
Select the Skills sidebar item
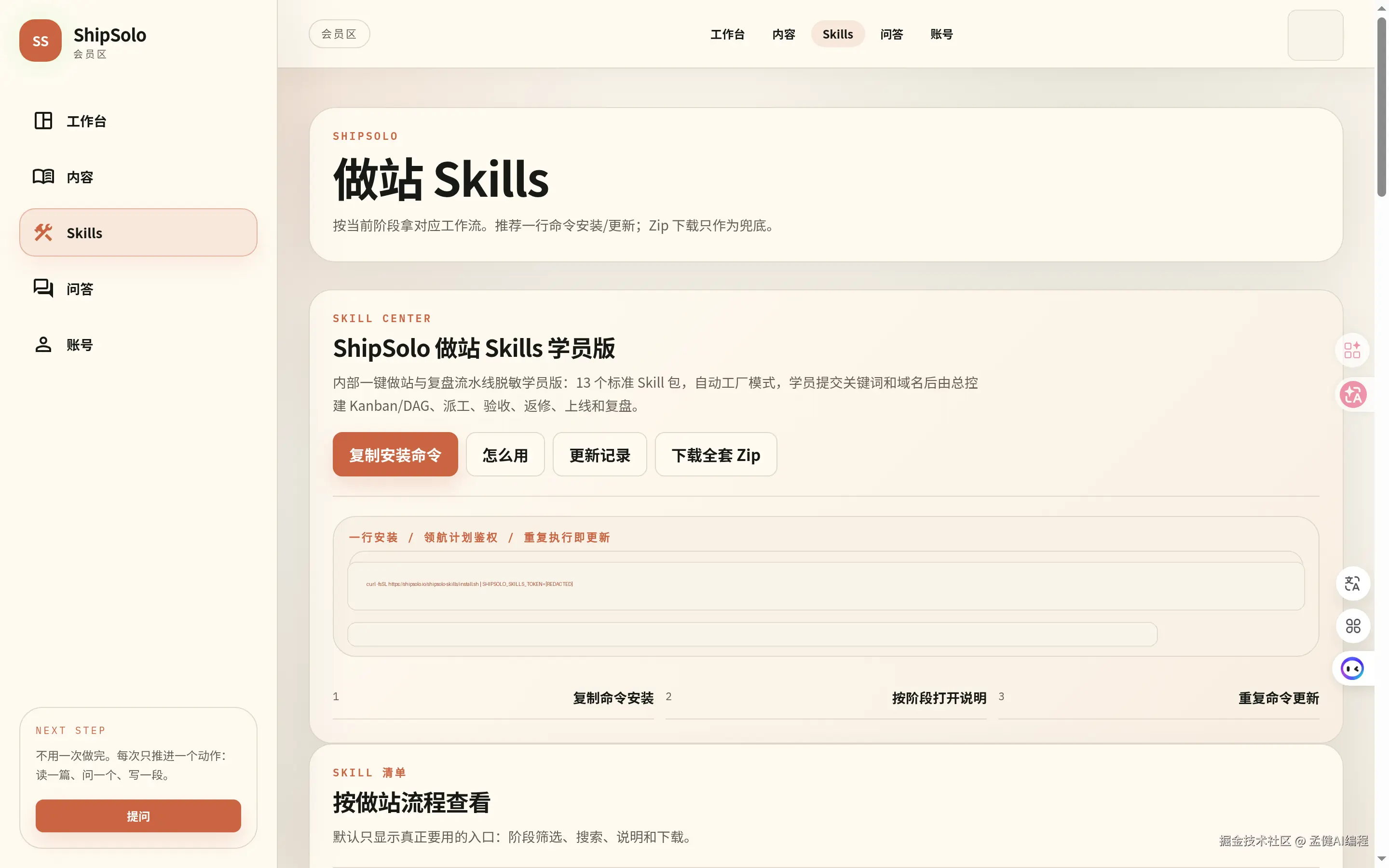(x=138, y=232)
